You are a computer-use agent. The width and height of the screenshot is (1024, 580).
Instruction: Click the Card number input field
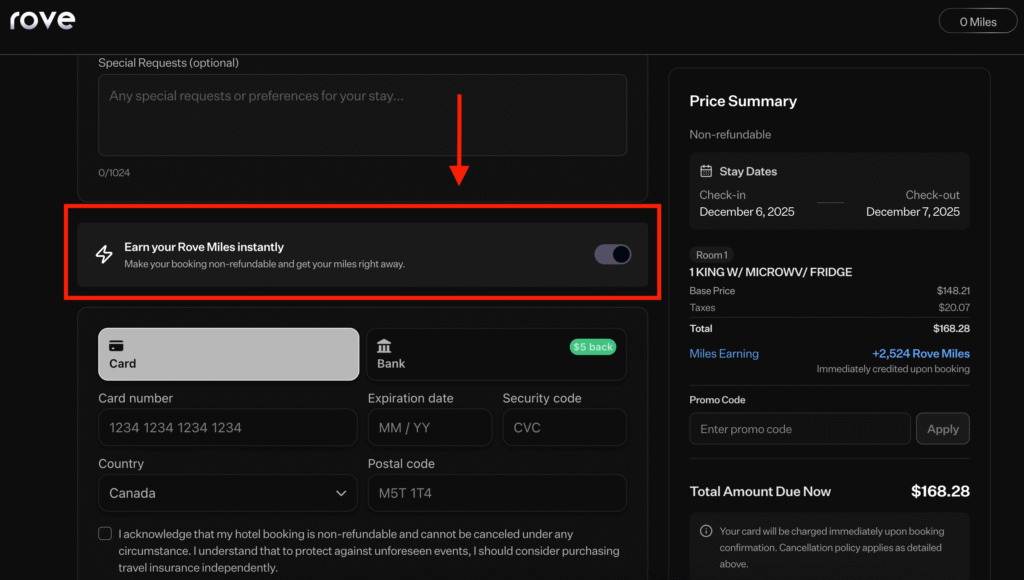[228, 427]
